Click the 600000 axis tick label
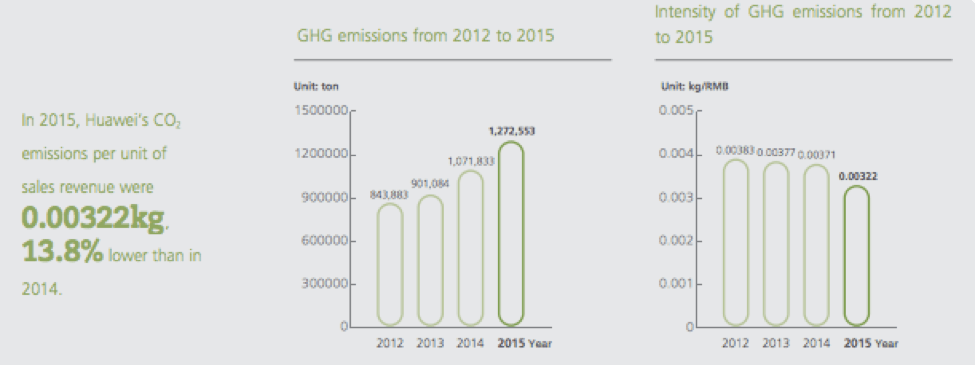Image resolution: width=975 pixels, height=365 pixels. [325, 241]
